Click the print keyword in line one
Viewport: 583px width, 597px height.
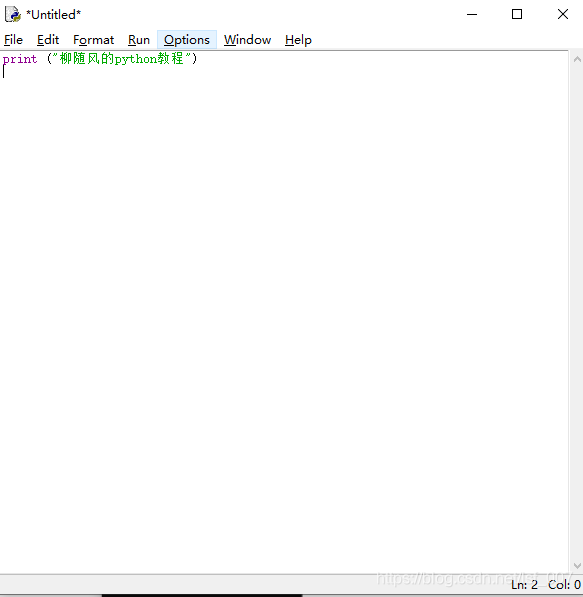(20, 59)
